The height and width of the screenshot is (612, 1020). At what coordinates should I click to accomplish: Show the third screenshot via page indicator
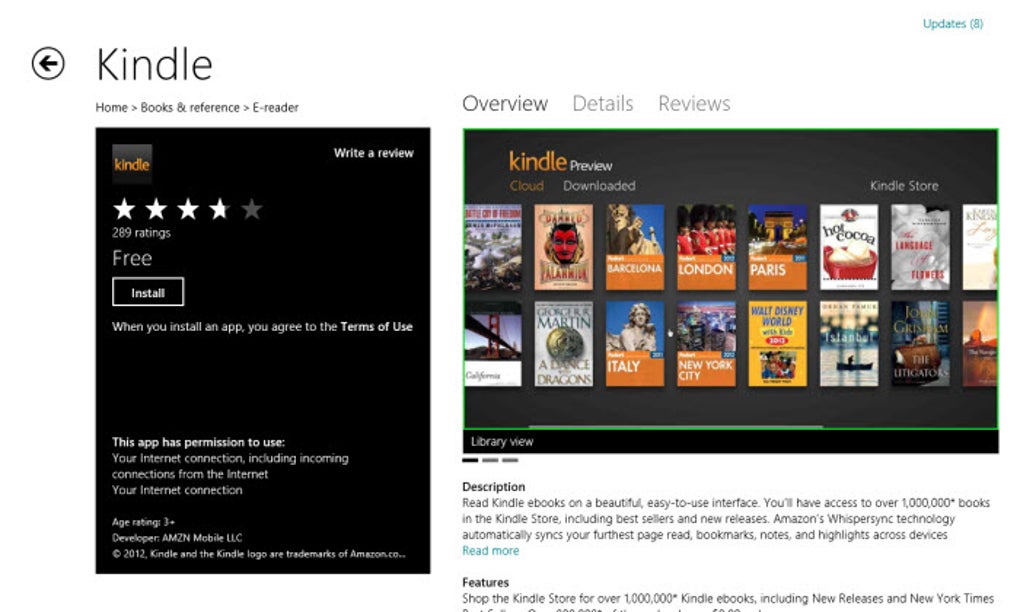(510, 460)
